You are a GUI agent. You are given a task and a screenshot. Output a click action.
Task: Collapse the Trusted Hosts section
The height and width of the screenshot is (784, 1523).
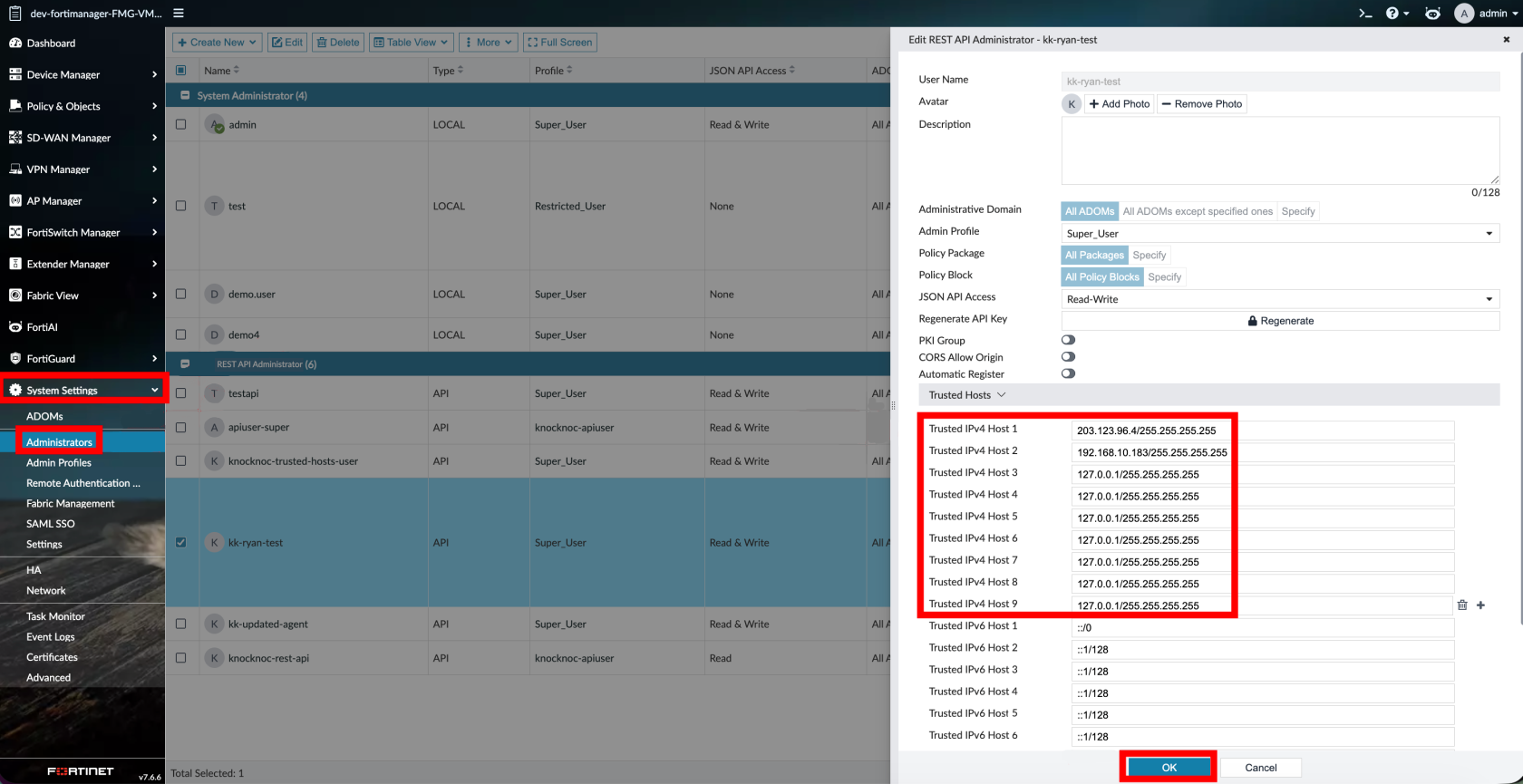pyautogui.click(x=967, y=395)
